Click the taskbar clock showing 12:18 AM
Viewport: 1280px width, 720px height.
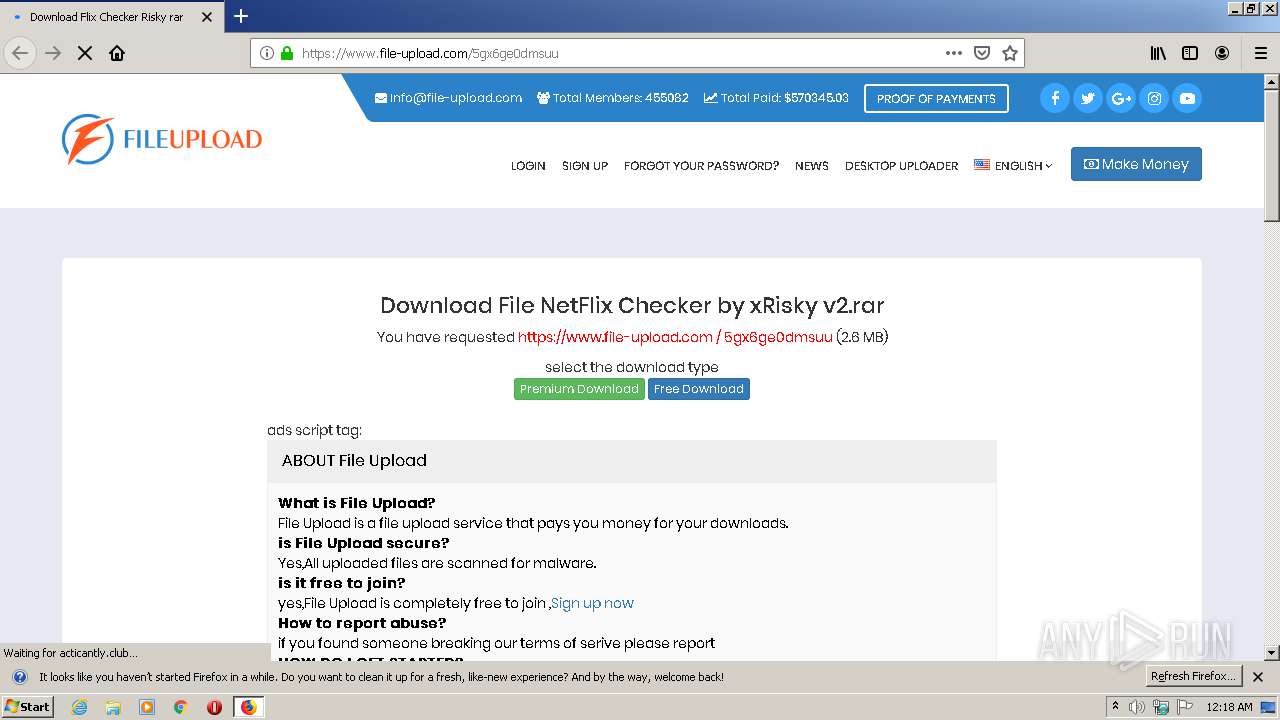coord(1229,707)
